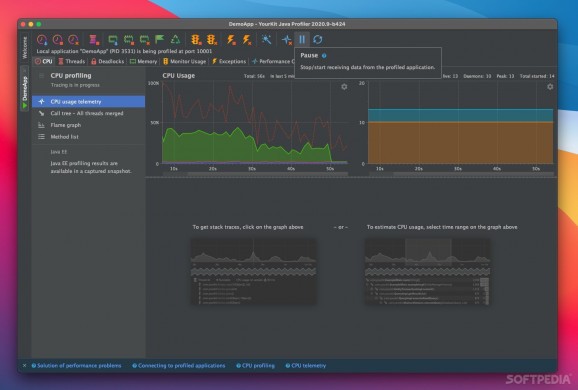Open 'Solution of performance problems' help link
578x390 pixels.
pyautogui.click(x=76, y=366)
